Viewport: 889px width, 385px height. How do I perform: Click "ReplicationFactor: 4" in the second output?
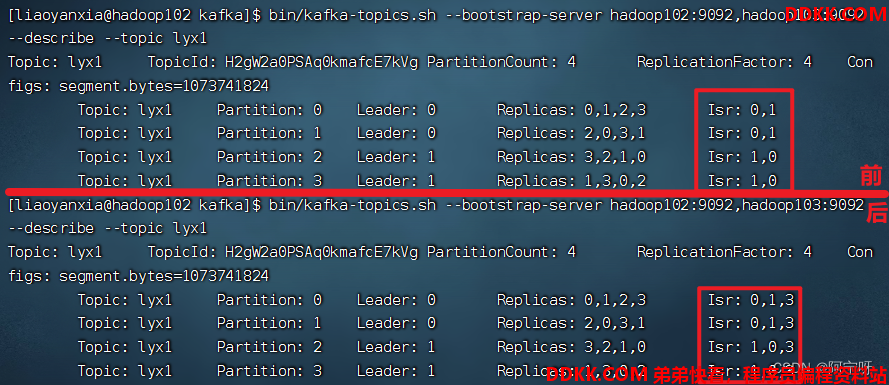click(724, 252)
